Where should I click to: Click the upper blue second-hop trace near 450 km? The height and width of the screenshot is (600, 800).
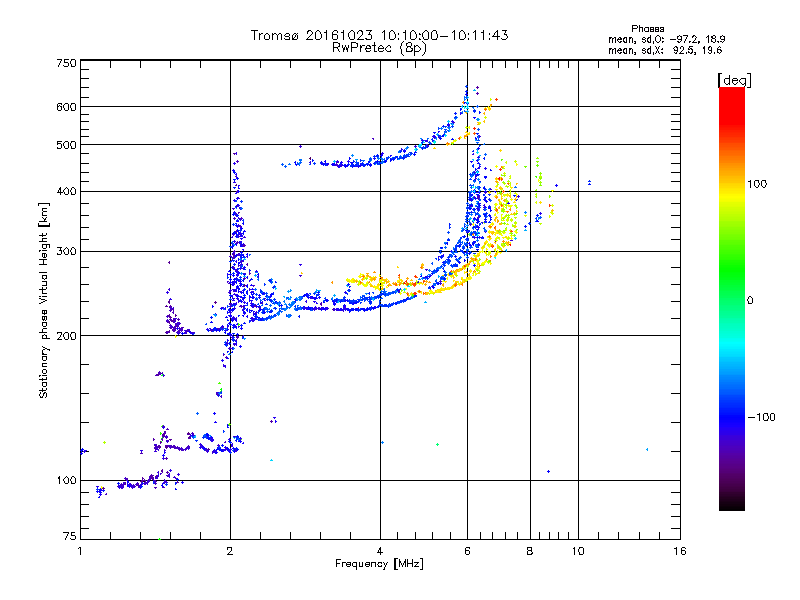click(x=352, y=162)
